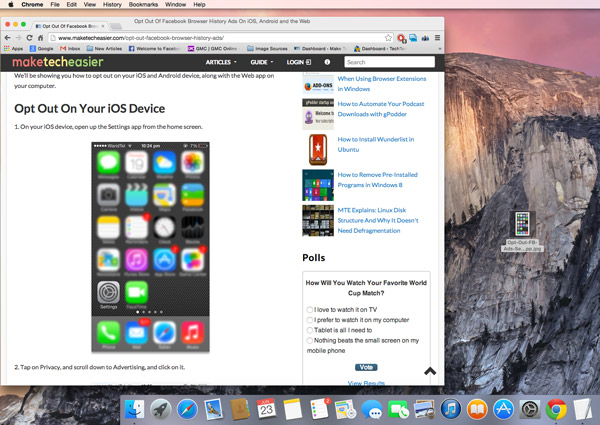Open the History menu
Image resolution: width=600 pixels, height=425 pixels.
[112, 5]
